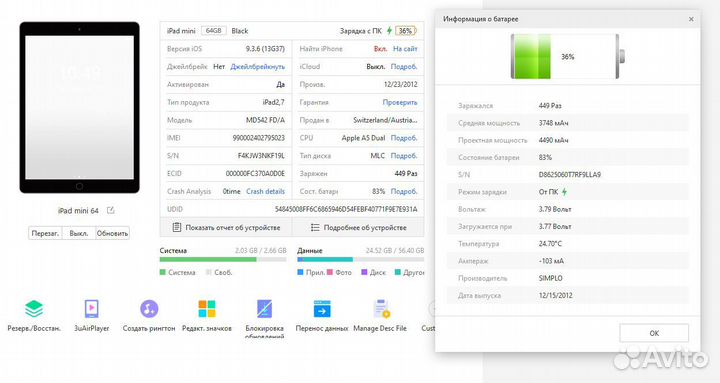Viewport: 720px width, 383px height.
Task: Select the 3748 мАч average capacity value
Action: click(553, 123)
